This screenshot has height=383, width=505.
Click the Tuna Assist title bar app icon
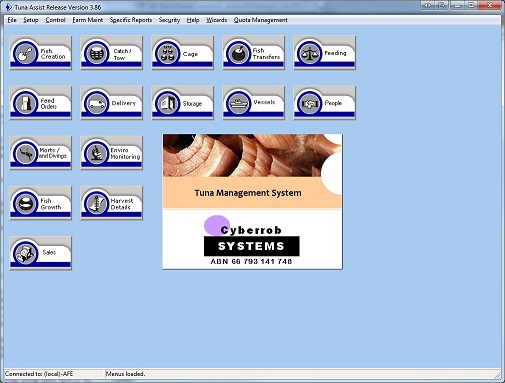[x=8, y=7]
